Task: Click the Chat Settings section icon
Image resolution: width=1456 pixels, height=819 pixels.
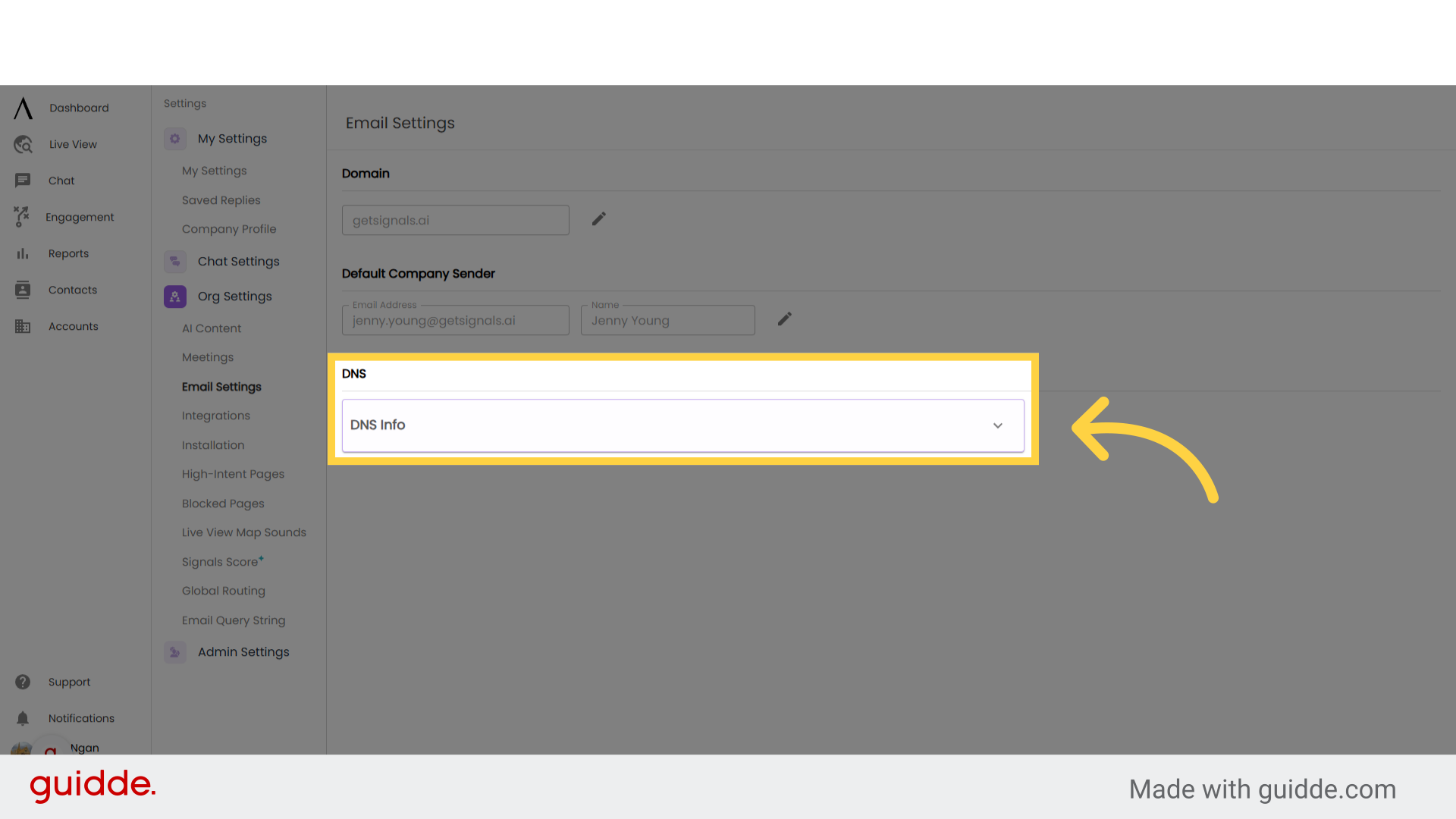Action: click(175, 262)
